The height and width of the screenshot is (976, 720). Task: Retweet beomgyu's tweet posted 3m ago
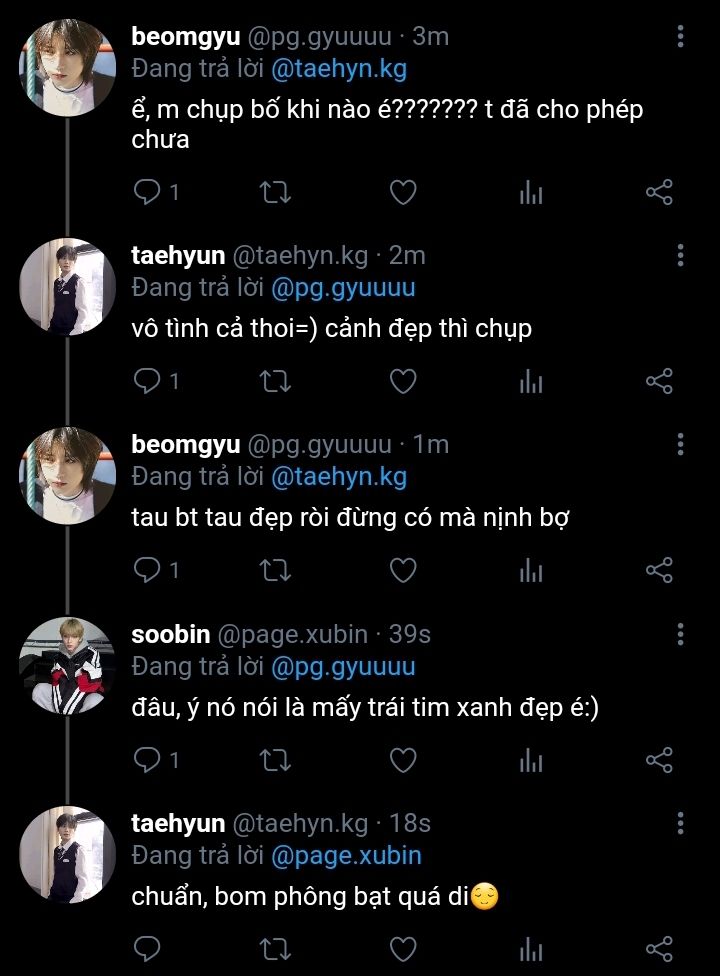pyautogui.click(x=275, y=192)
